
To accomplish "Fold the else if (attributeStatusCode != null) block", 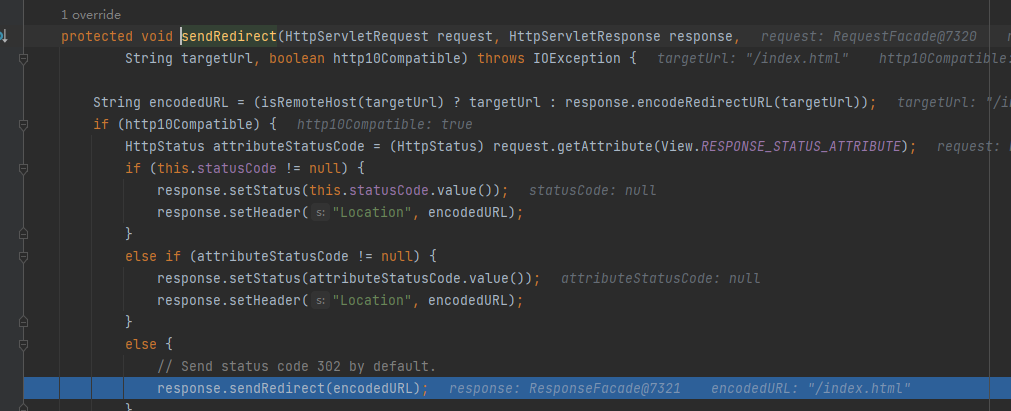I will click(x=23, y=257).
